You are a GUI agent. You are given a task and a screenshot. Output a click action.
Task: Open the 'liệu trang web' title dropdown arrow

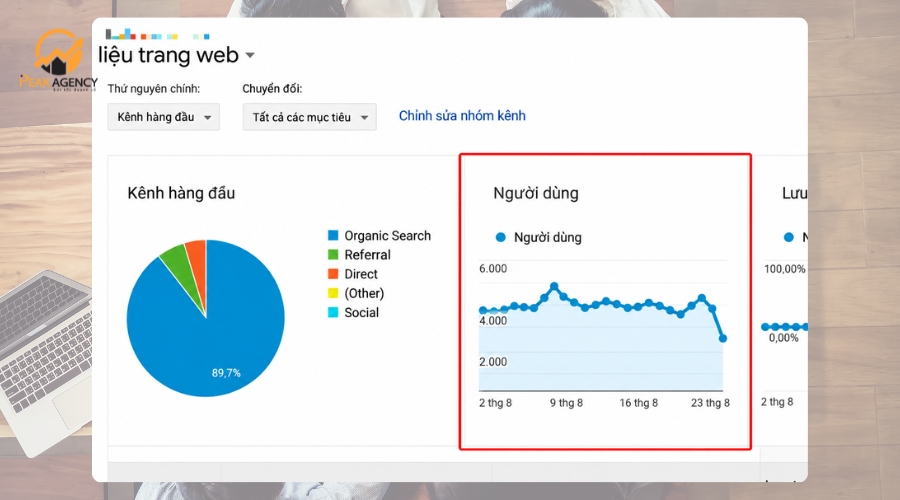click(x=250, y=56)
